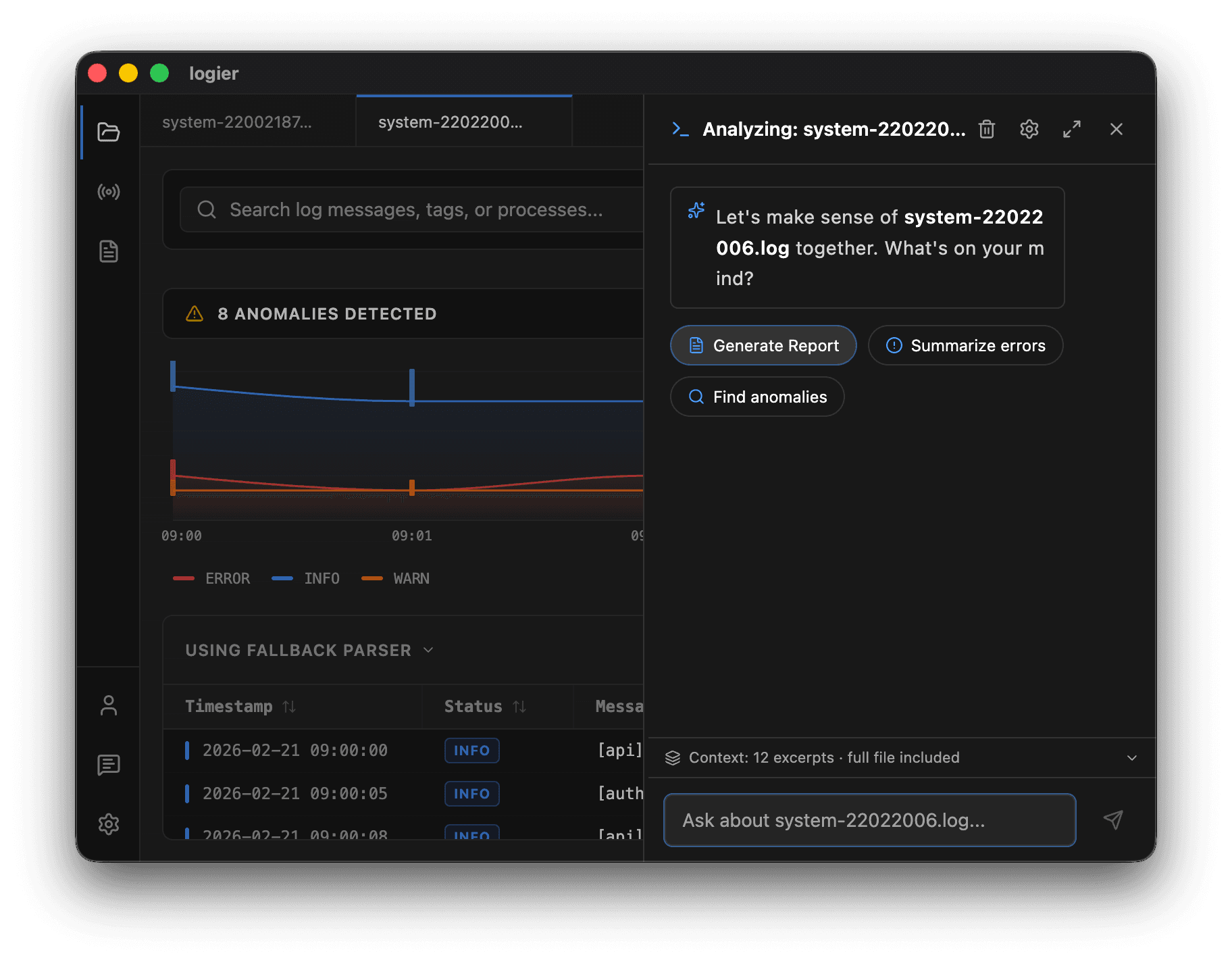Focus the log search input field
The width and height of the screenshot is (1232, 962).
(412, 209)
